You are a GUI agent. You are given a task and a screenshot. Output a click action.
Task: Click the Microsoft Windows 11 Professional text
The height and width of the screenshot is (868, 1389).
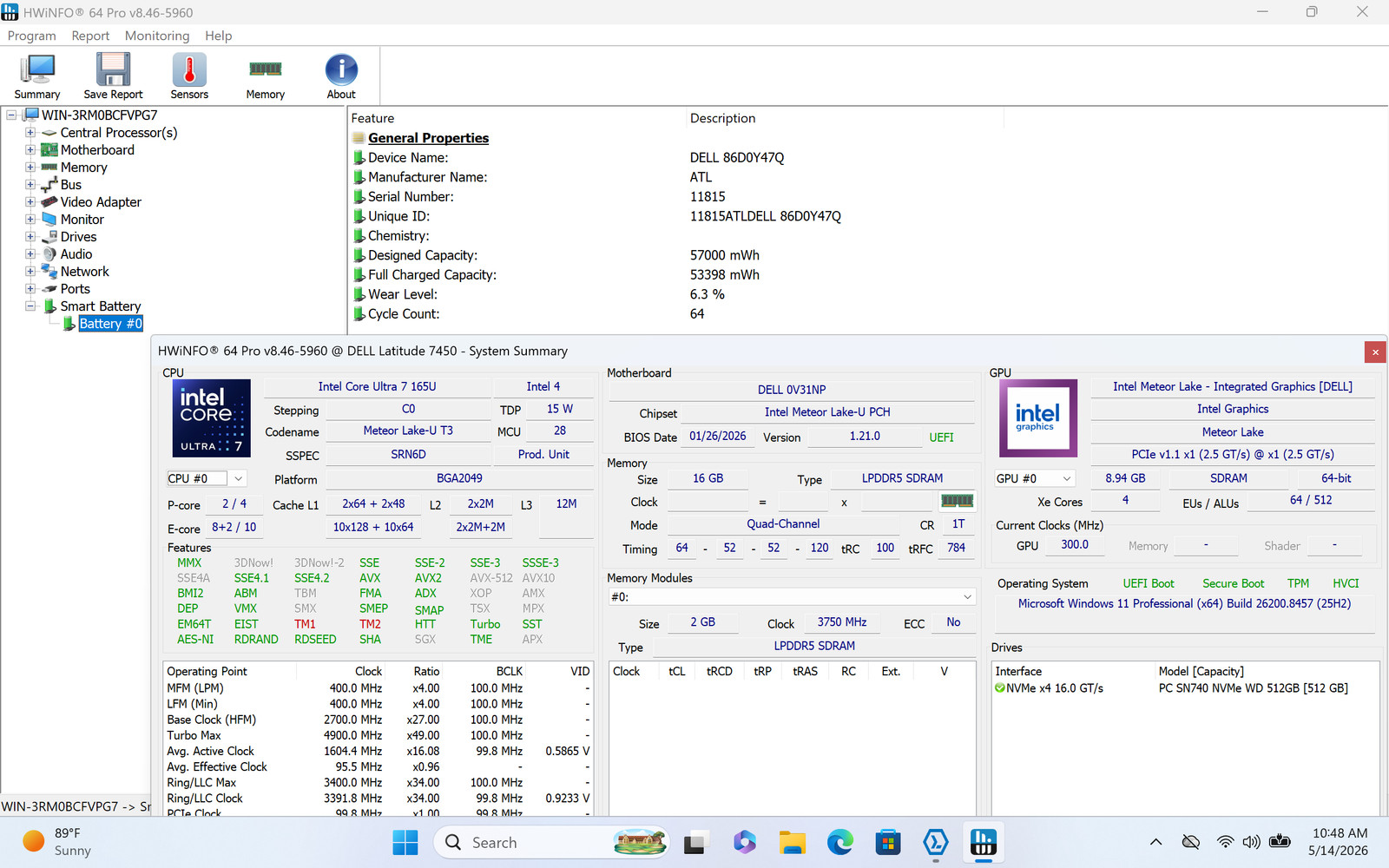[x=1184, y=603]
